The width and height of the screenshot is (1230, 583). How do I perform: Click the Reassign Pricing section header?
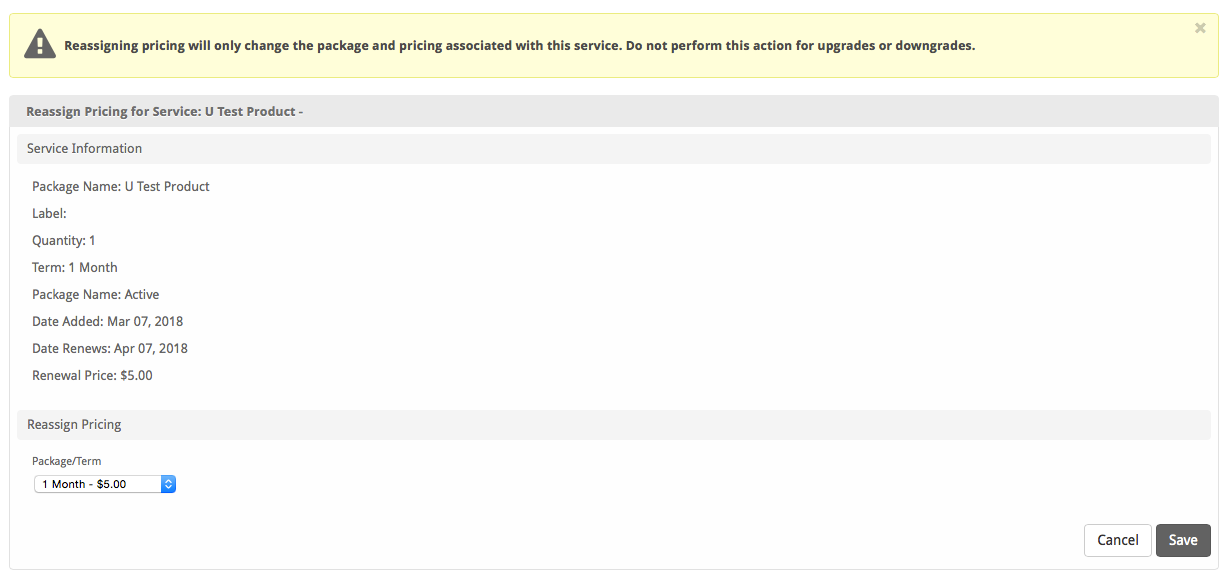[x=74, y=424]
